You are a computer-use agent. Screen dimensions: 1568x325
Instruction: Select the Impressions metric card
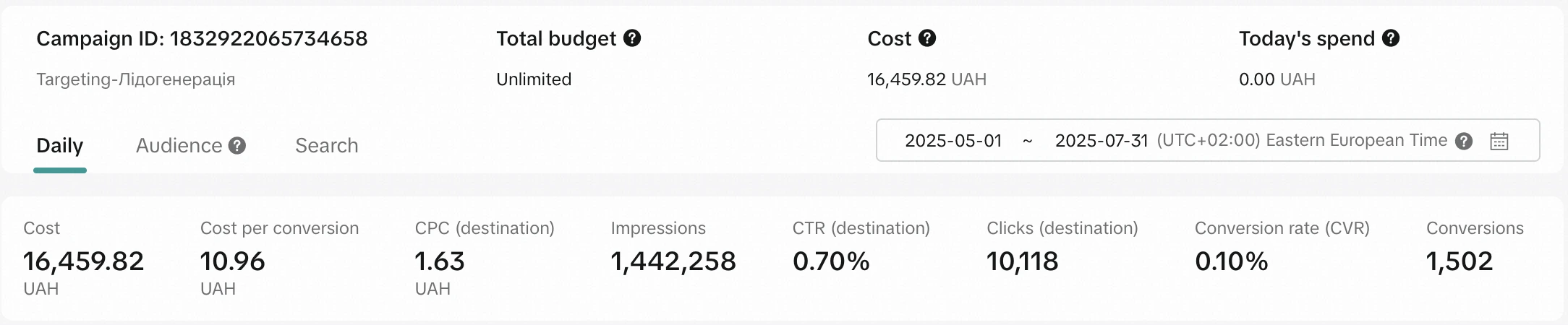[673, 259]
